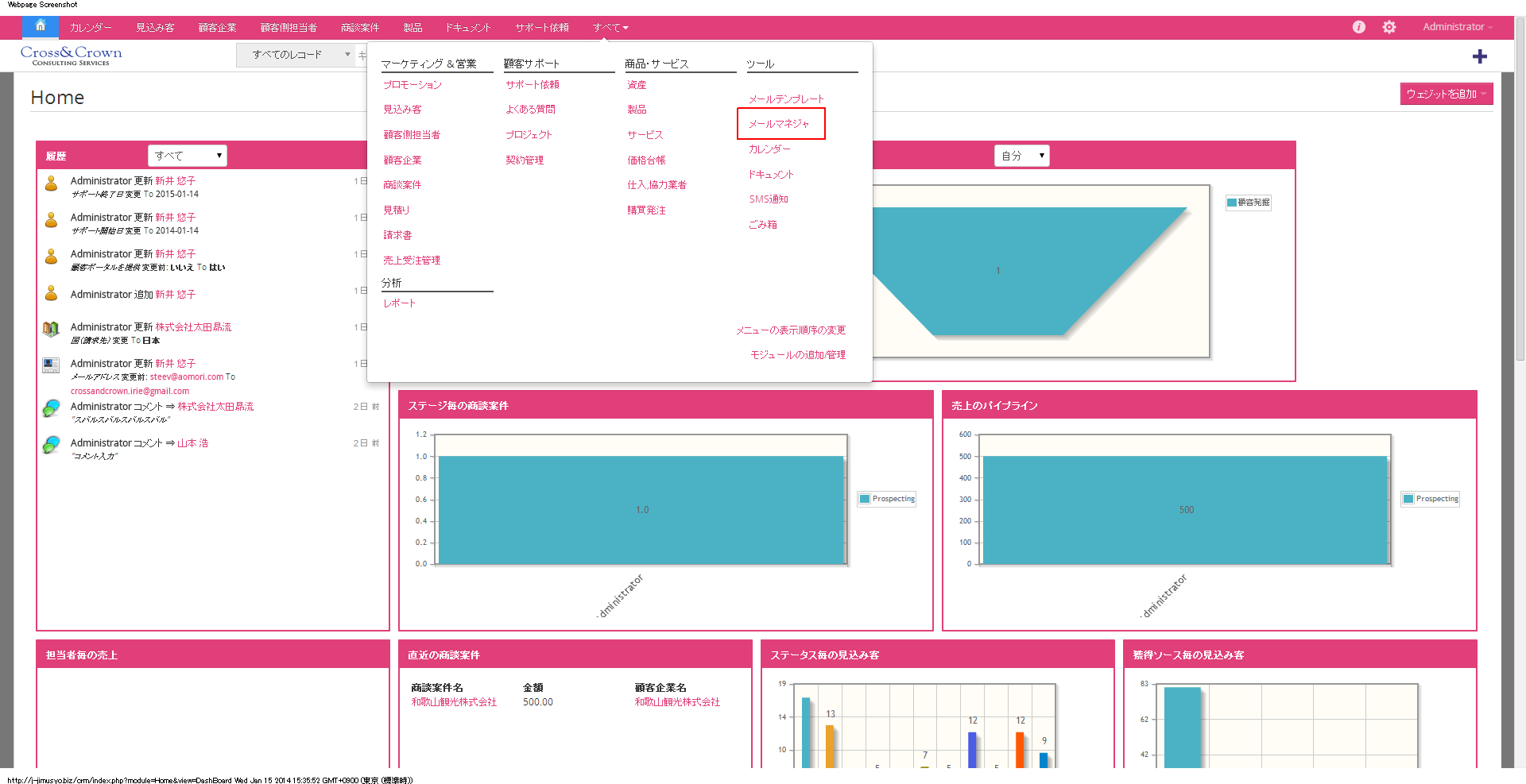Expand the Administrator user menu
This screenshot has height=784, width=1526.
(x=1457, y=27)
